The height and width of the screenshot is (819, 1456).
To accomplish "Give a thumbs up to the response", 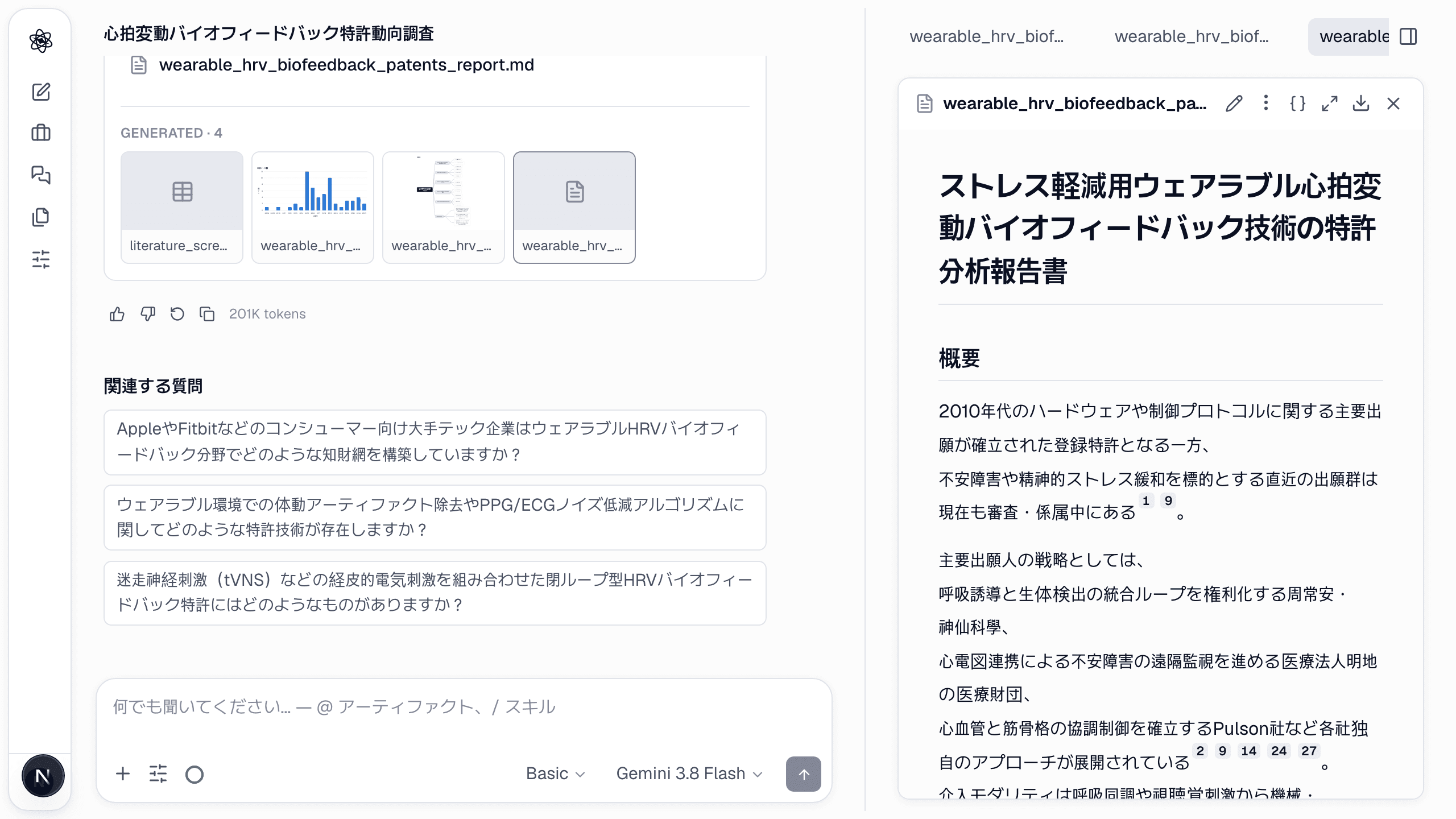I will [117, 314].
